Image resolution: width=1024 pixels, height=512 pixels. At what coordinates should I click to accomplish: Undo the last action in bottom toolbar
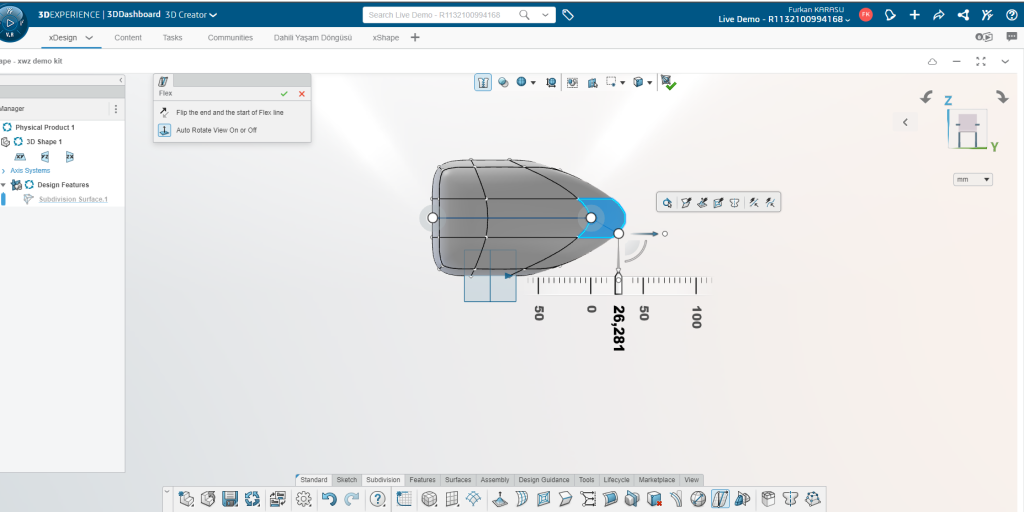329,498
